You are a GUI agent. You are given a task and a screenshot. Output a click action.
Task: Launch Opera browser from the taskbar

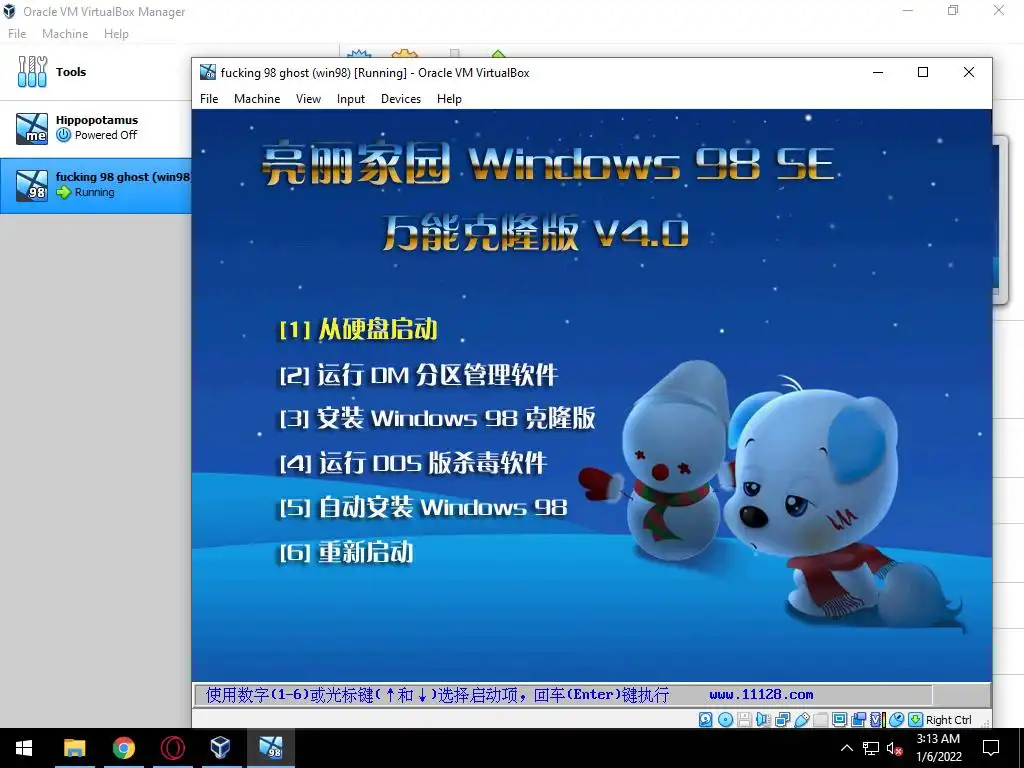(x=172, y=748)
